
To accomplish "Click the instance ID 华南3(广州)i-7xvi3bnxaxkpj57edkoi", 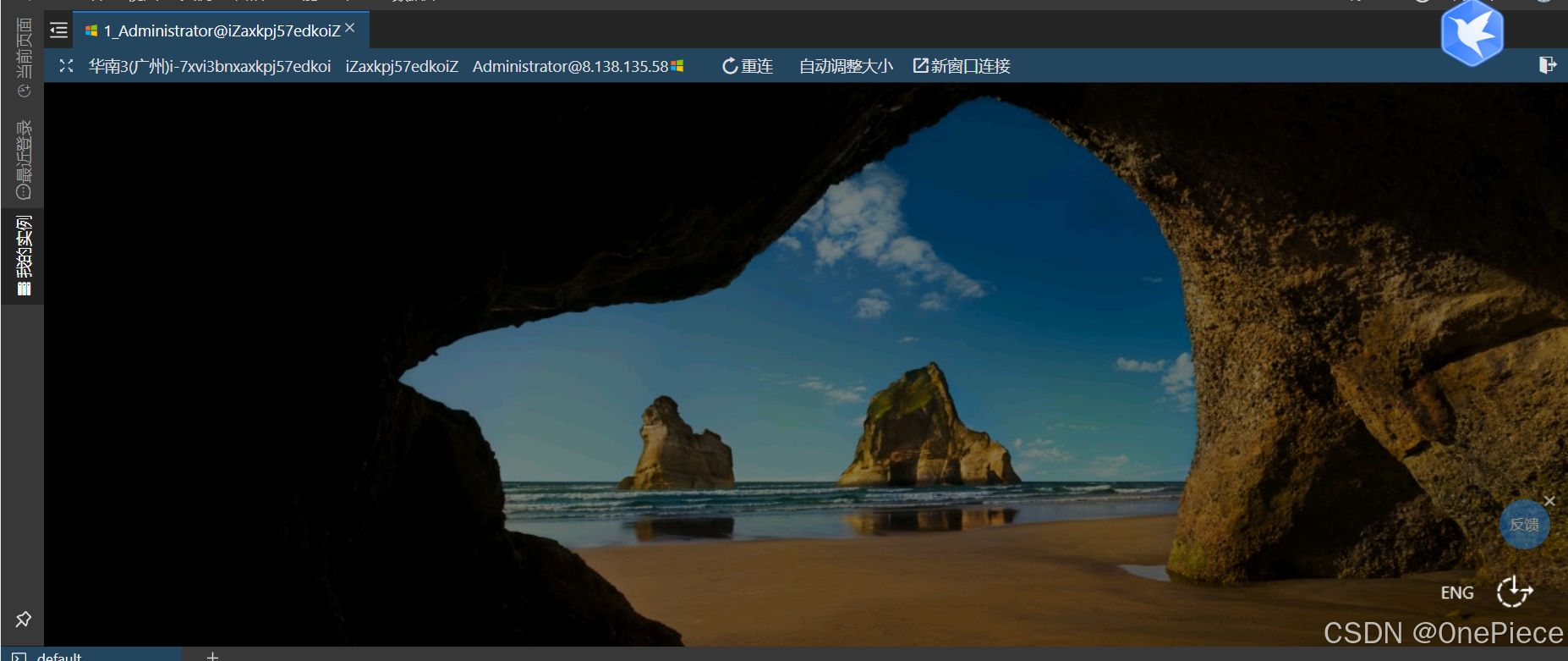I will (x=210, y=66).
